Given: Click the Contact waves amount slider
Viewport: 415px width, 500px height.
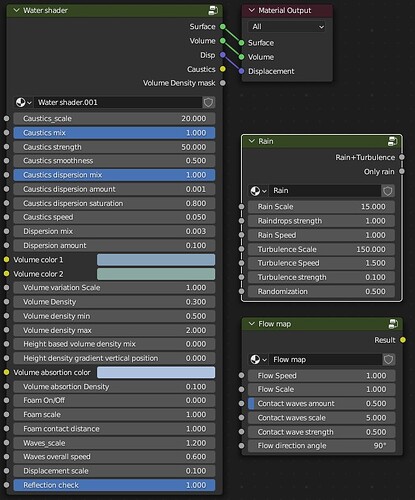Looking at the screenshot, I should pos(322,404).
